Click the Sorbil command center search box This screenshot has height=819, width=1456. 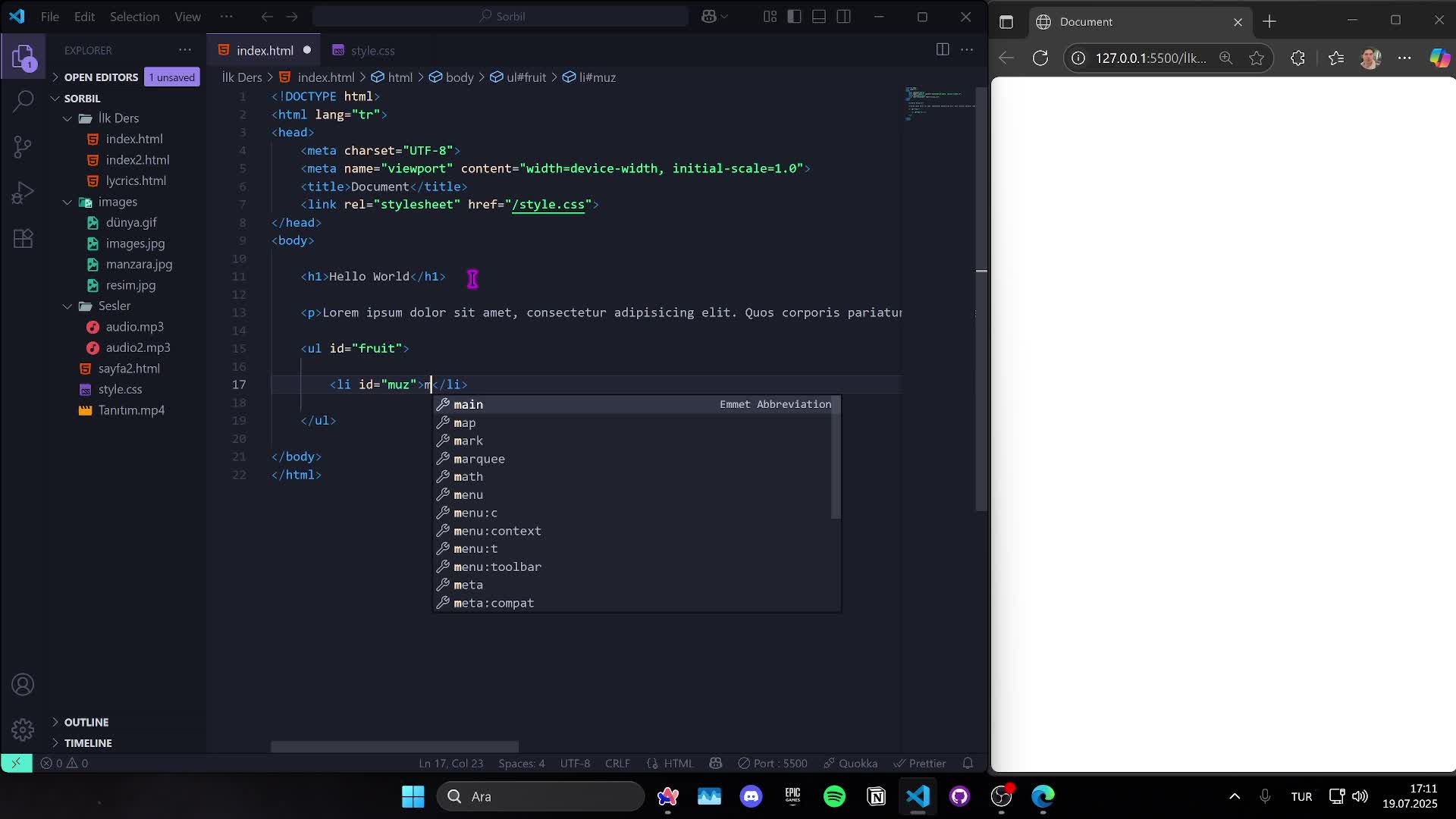point(500,17)
